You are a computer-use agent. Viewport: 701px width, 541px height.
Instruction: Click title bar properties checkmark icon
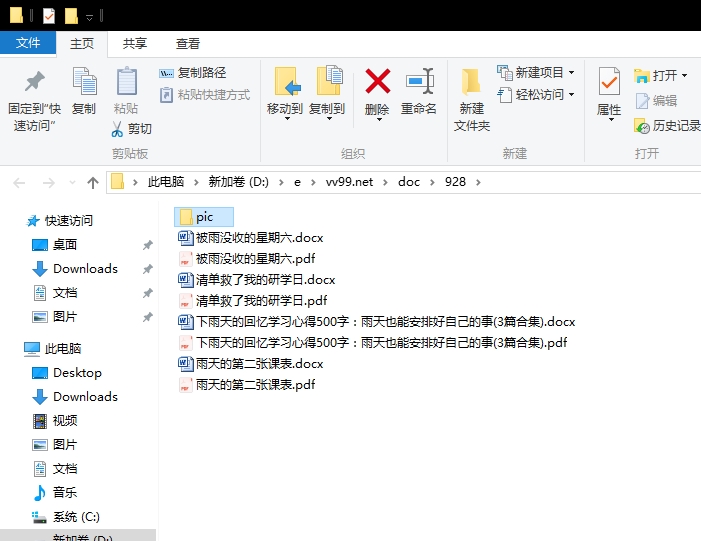tap(48, 16)
